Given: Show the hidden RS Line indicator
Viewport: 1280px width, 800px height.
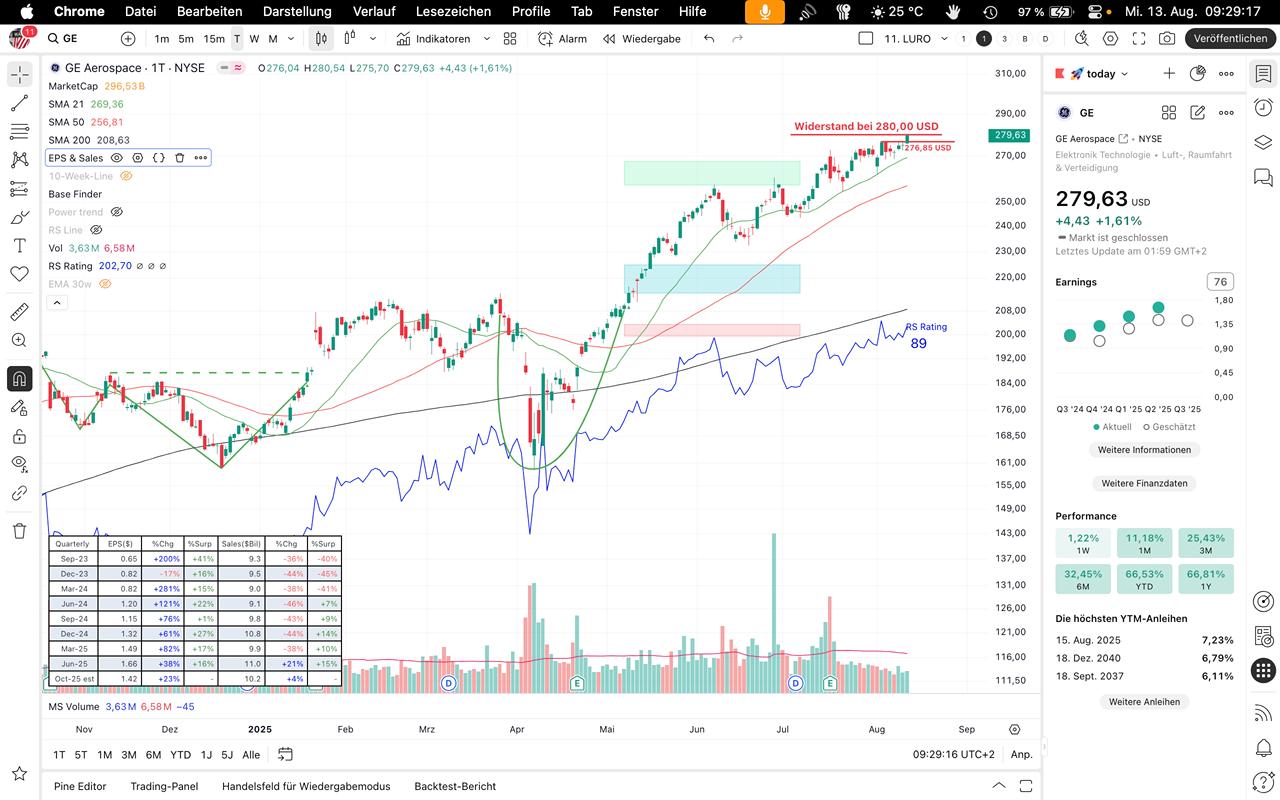Looking at the screenshot, I should pyautogui.click(x=96, y=230).
